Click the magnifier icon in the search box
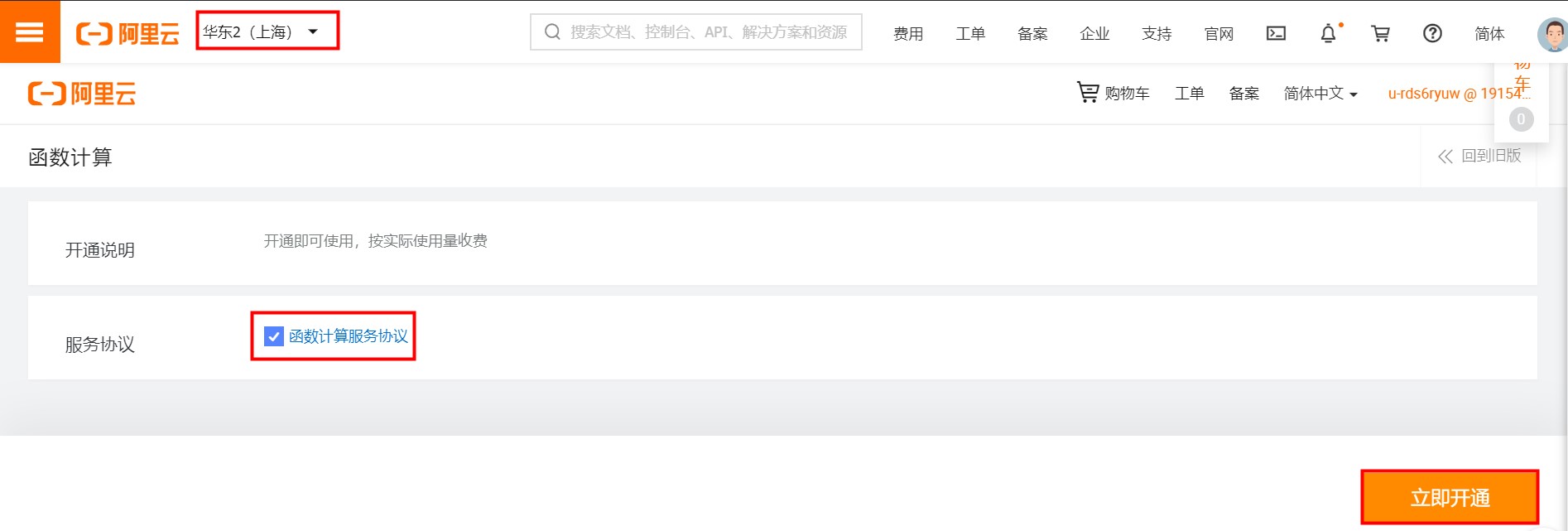Screen dimensions: 1568x531 click(552, 32)
